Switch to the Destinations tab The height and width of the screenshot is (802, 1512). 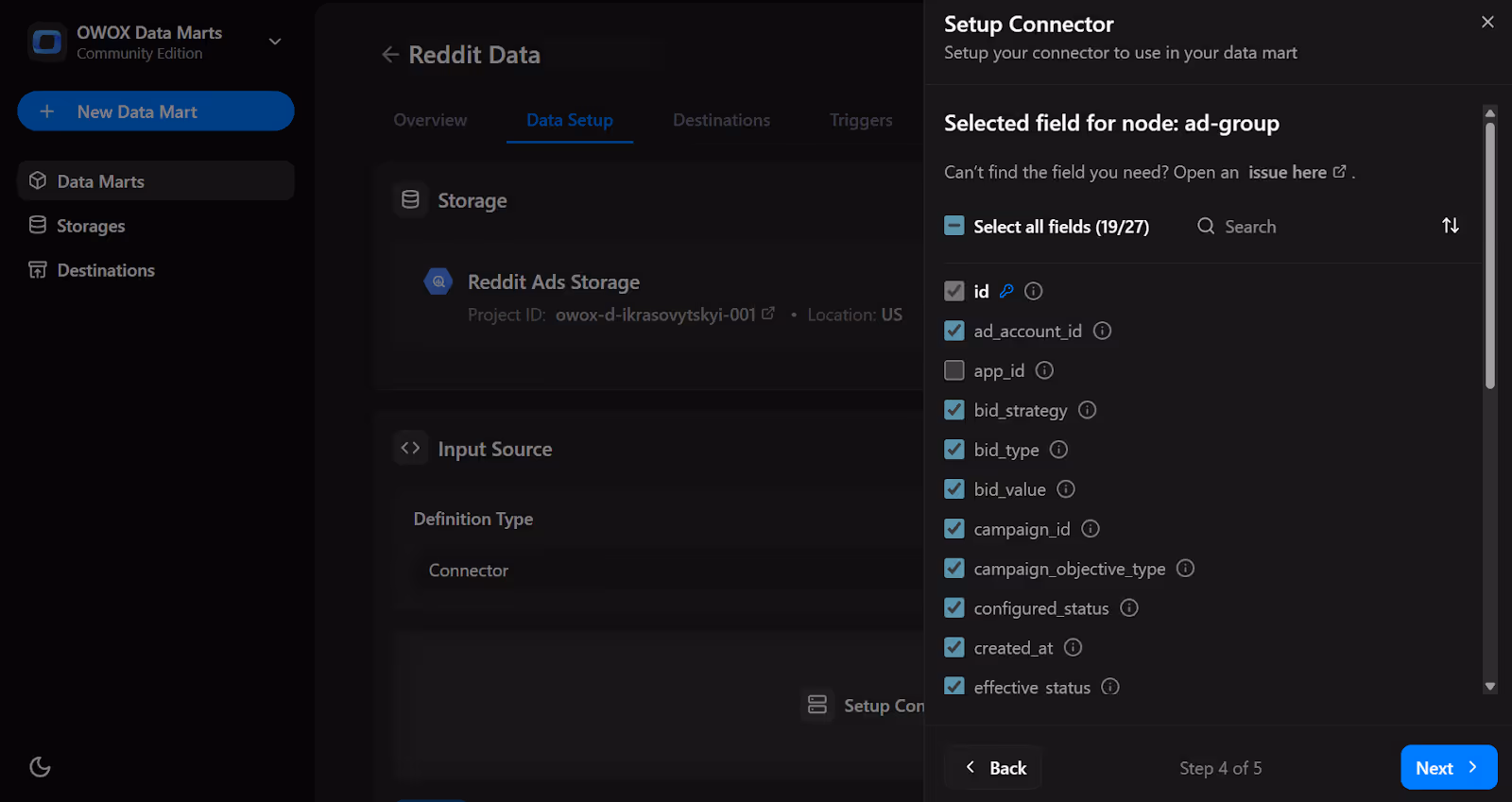pos(721,120)
